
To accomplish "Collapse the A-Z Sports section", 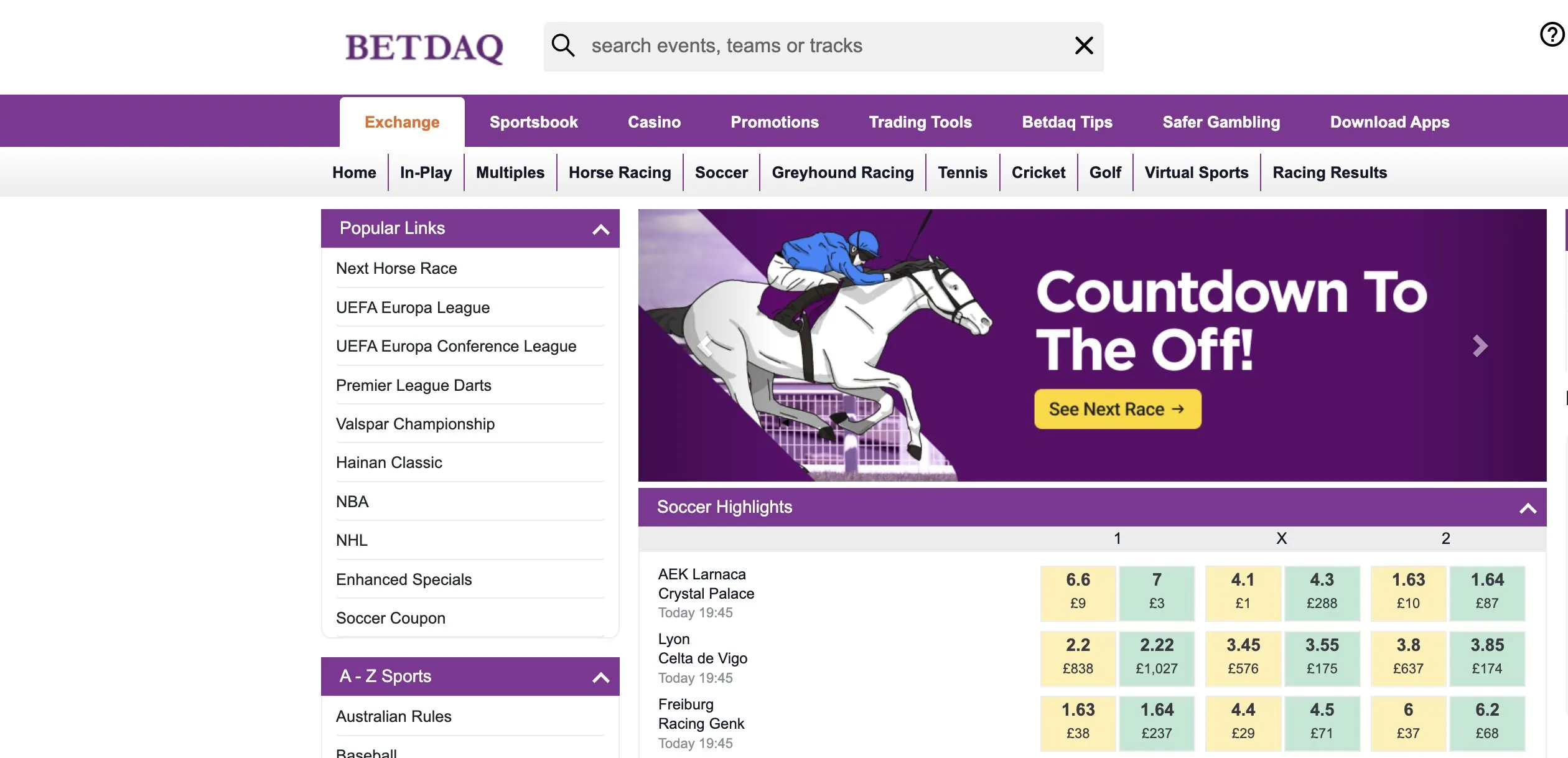I will coord(599,676).
